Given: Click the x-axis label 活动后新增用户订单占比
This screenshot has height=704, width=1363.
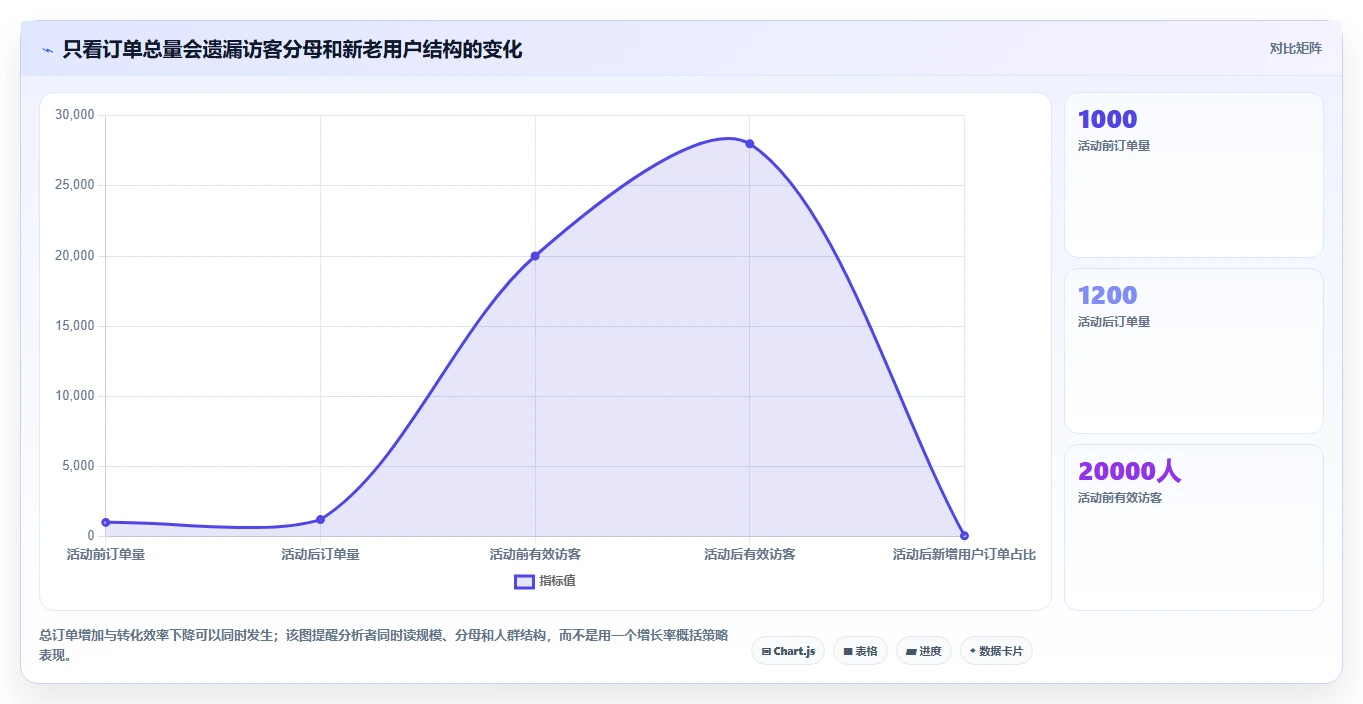Looking at the screenshot, I should point(964,554).
